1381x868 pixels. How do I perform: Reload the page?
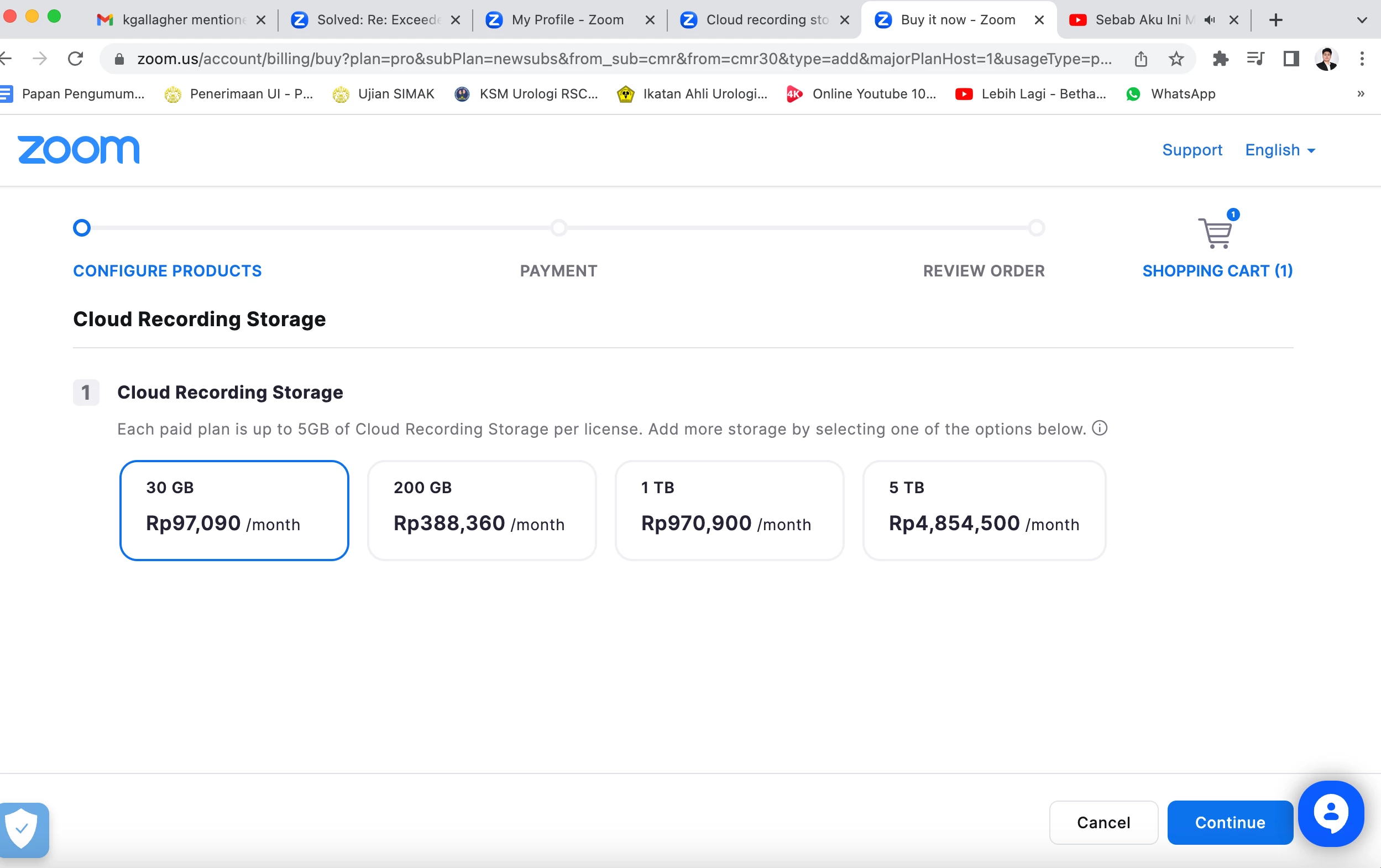pos(76,59)
